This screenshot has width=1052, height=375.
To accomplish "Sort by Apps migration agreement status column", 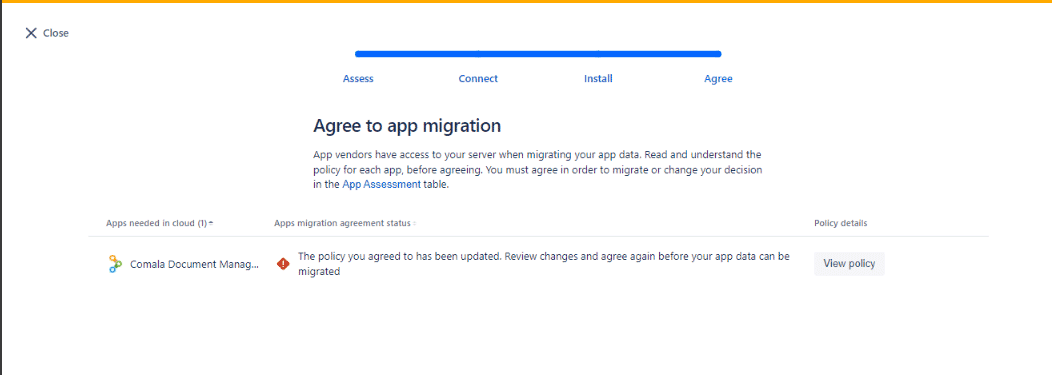I will (x=342, y=223).
